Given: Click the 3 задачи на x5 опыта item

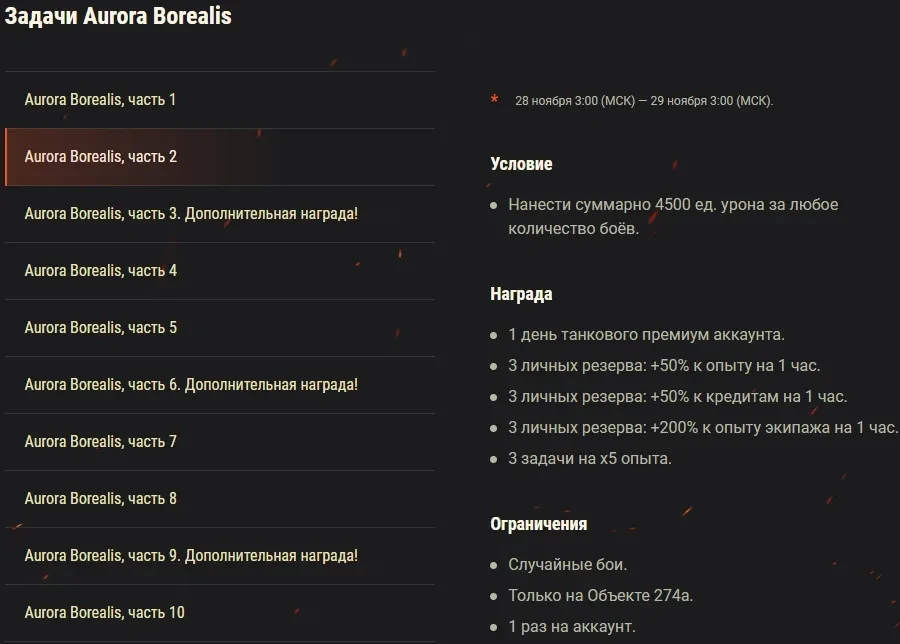Looking at the screenshot, I should point(590,459).
